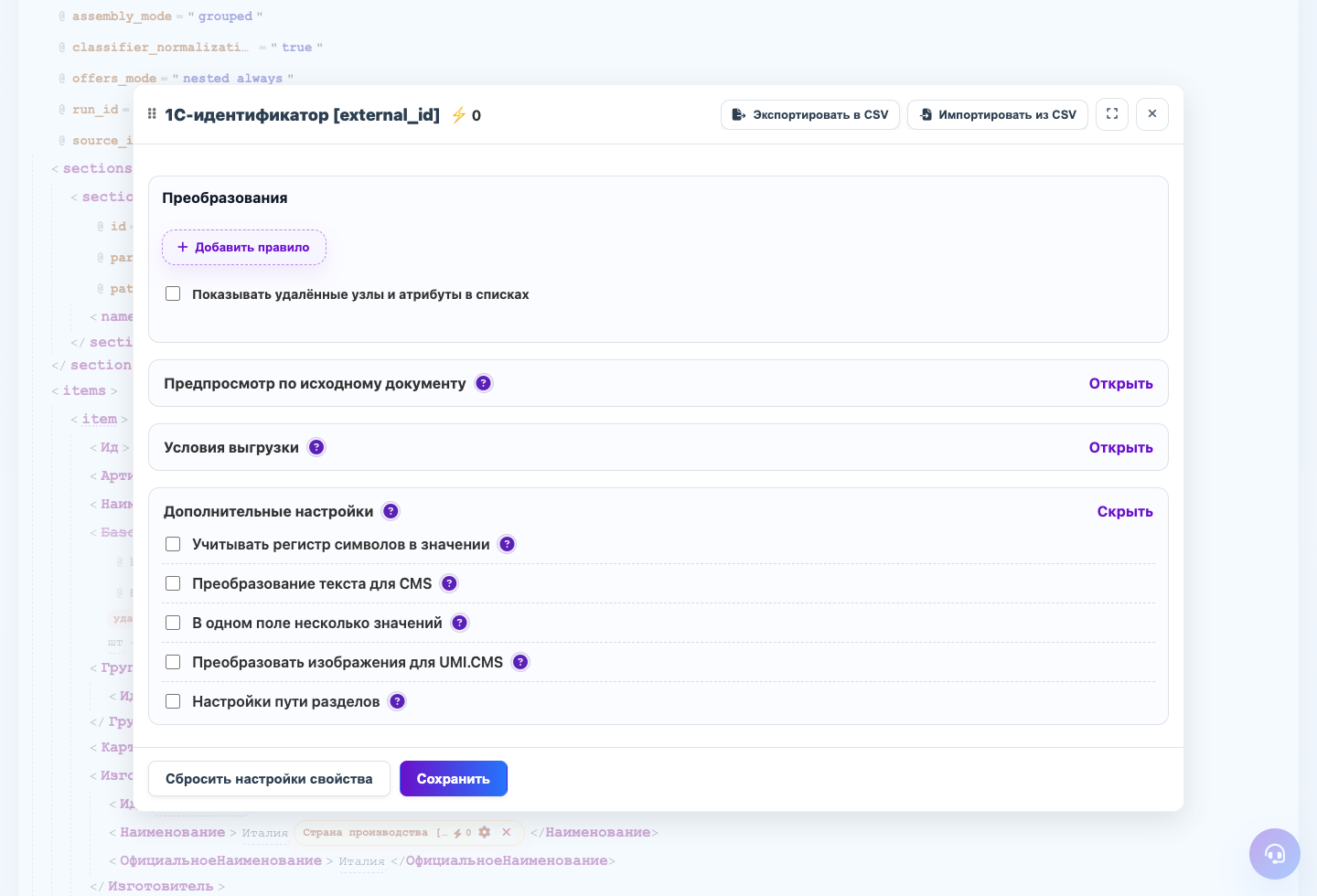Reset property settings with Сбросить настройки свойства
The image size is (1317, 896).
pyautogui.click(x=269, y=779)
